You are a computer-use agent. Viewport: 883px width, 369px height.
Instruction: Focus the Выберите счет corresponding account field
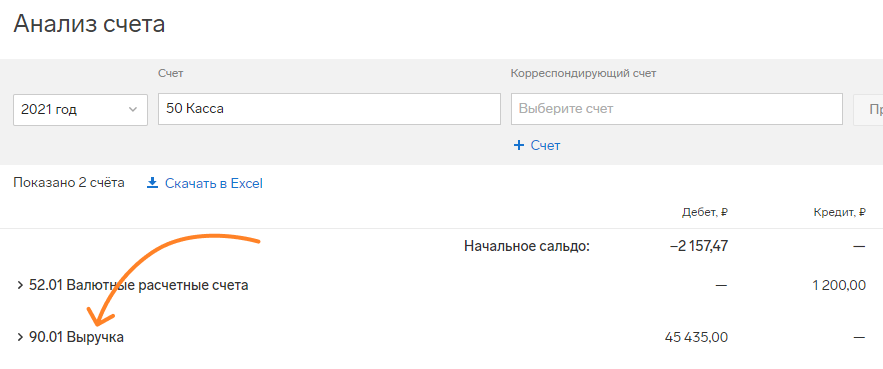point(676,109)
